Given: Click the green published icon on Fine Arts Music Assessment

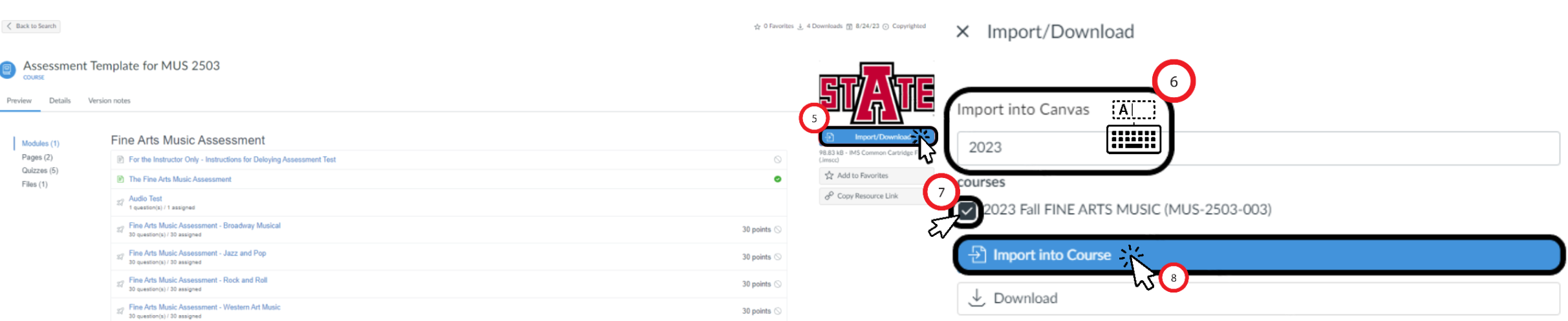Looking at the screenshot, I should (777, 179).
